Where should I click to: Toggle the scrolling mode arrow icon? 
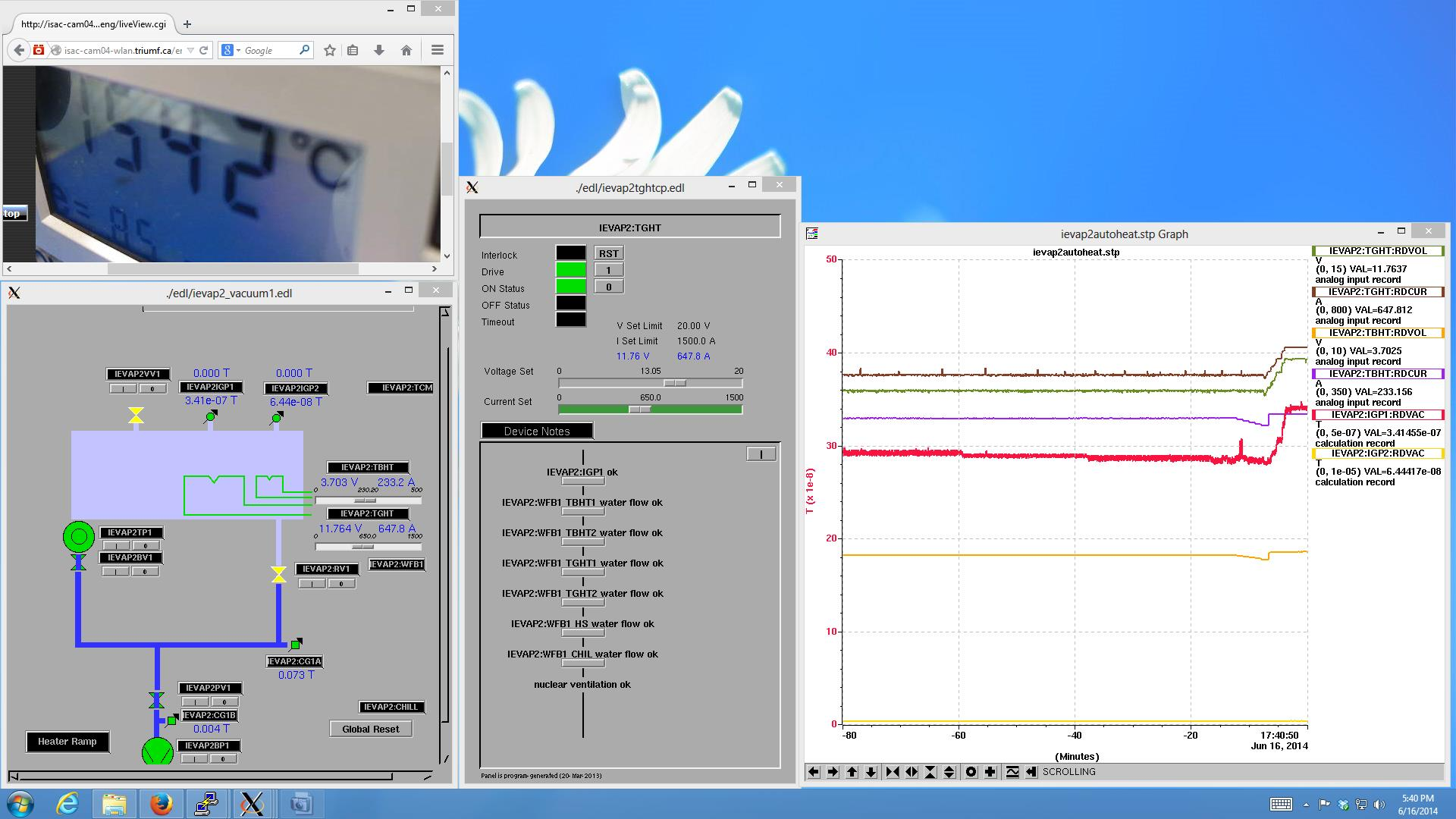(1031, 772)
